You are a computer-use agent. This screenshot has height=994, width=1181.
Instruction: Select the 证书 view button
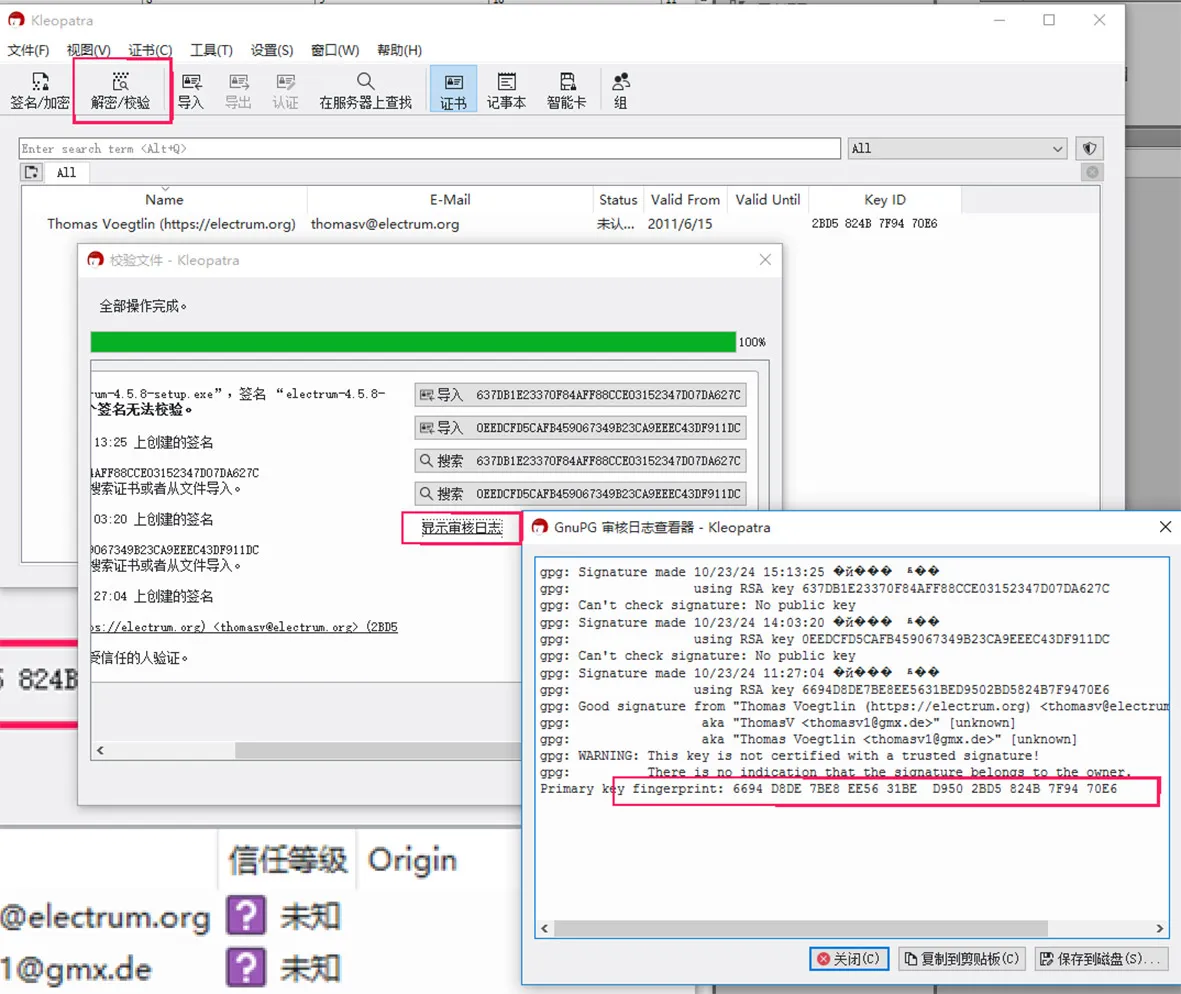tap(453, 91)
